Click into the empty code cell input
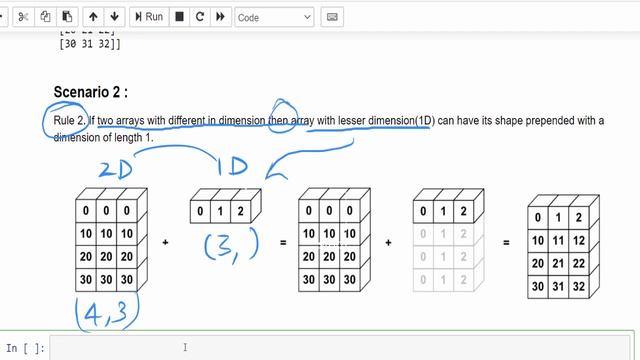The height and width of the screenshot is (360, 640). [340, 347]
